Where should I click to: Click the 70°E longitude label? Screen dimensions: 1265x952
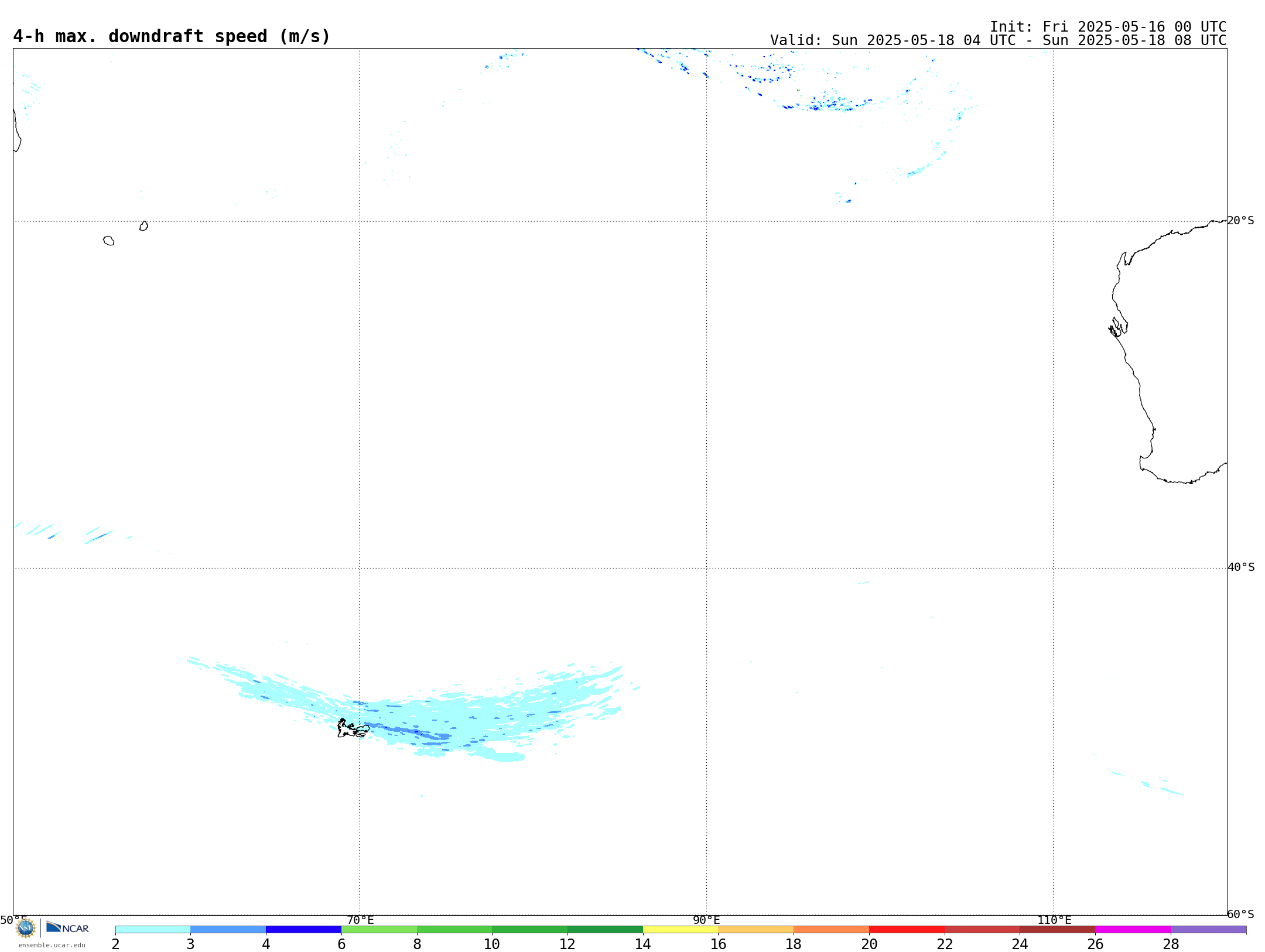tap(360, 920)
